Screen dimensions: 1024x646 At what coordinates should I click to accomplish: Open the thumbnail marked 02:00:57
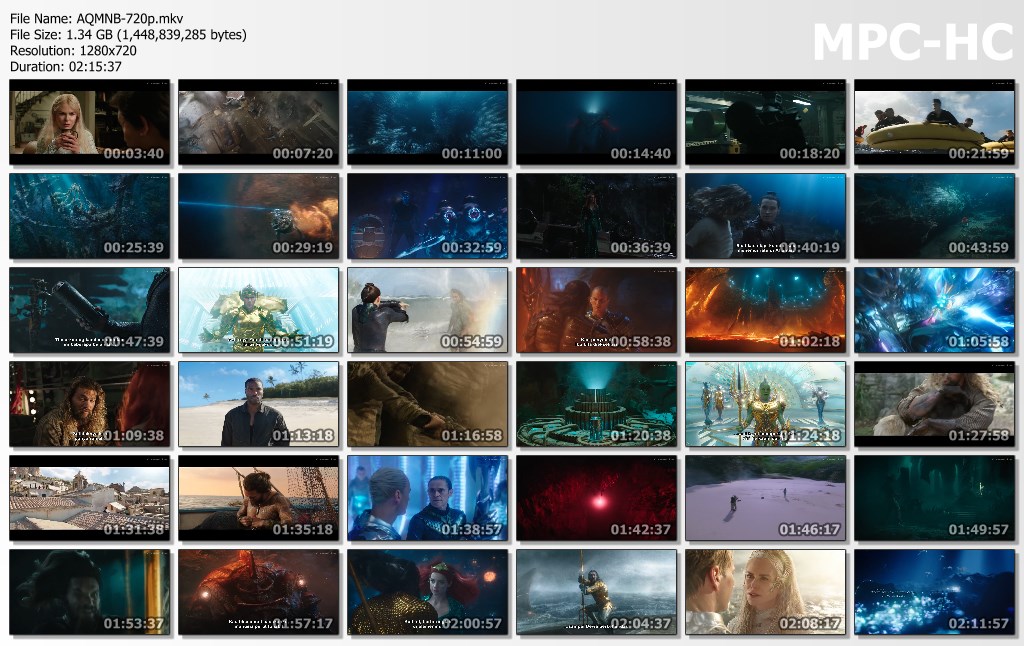point(428,592)
